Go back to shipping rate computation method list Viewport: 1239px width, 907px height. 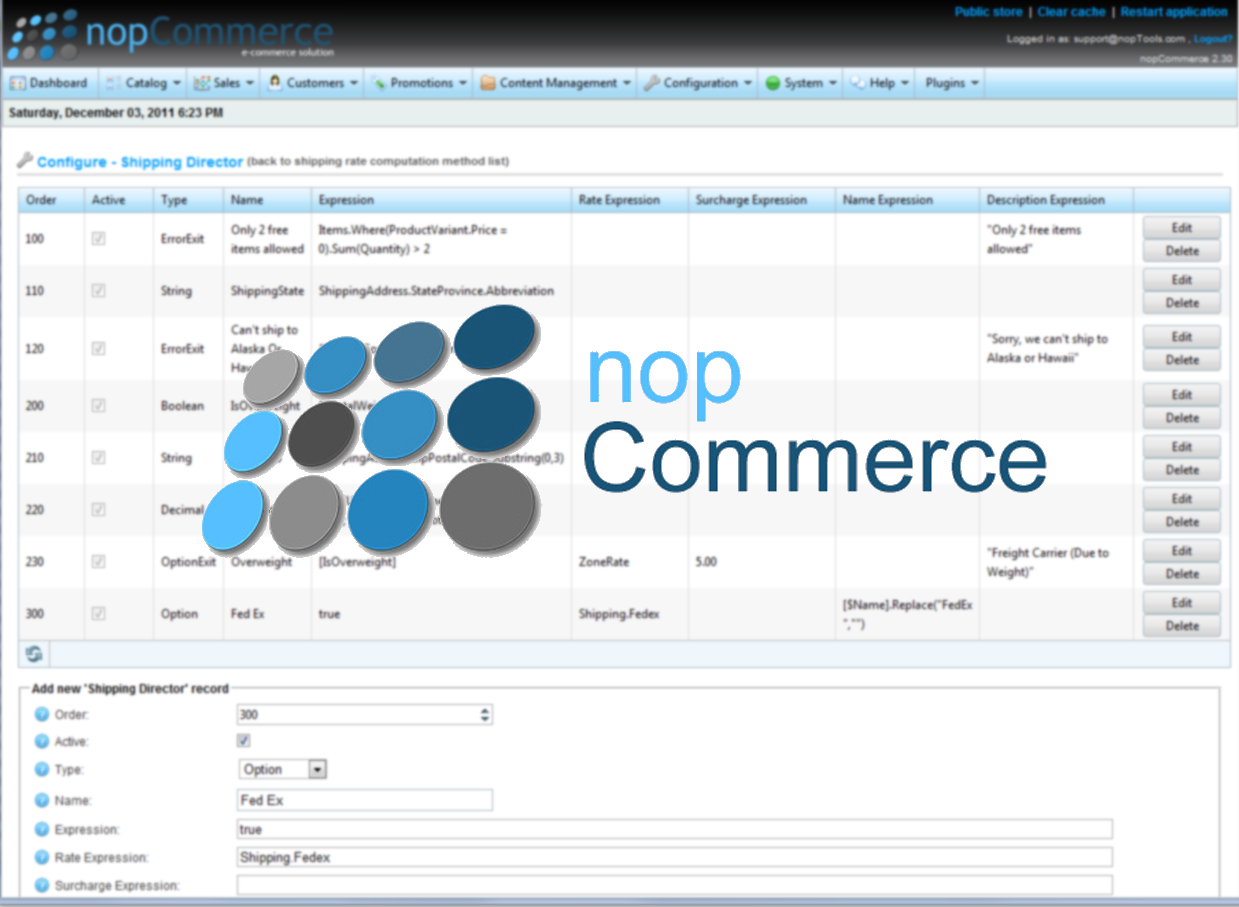click(x=378, y=161)
